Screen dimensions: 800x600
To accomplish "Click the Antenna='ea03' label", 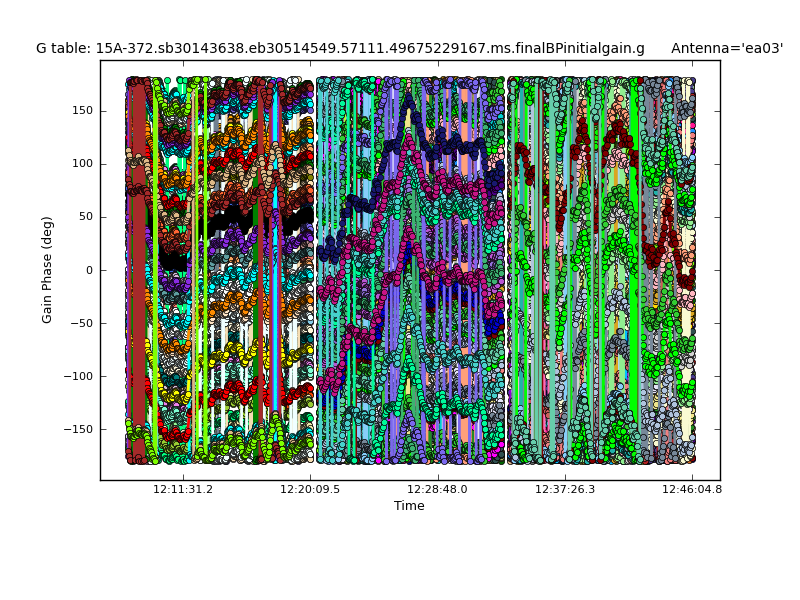I will [727, 48].
